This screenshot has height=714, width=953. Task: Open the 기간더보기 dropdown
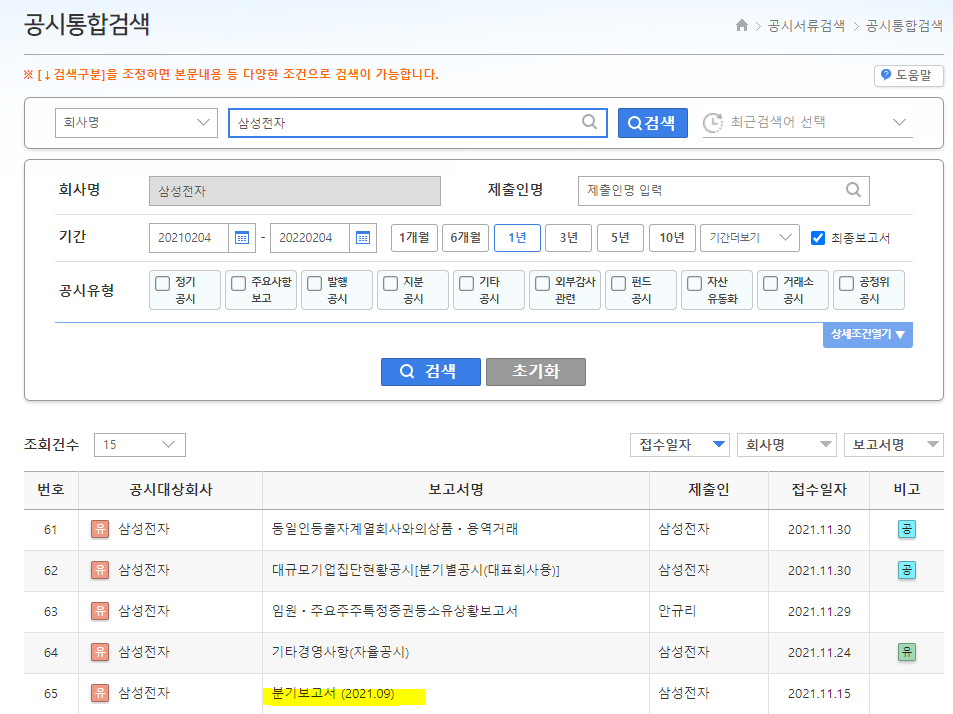pos(749,238)
